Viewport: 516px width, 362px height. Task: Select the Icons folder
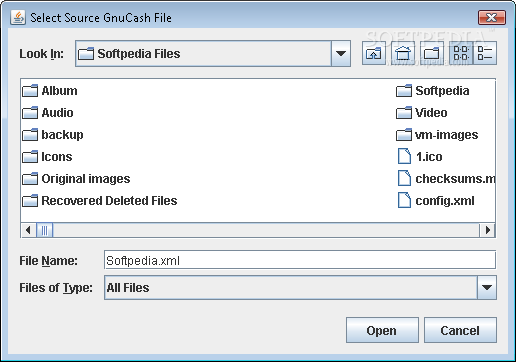pos(47,157)
